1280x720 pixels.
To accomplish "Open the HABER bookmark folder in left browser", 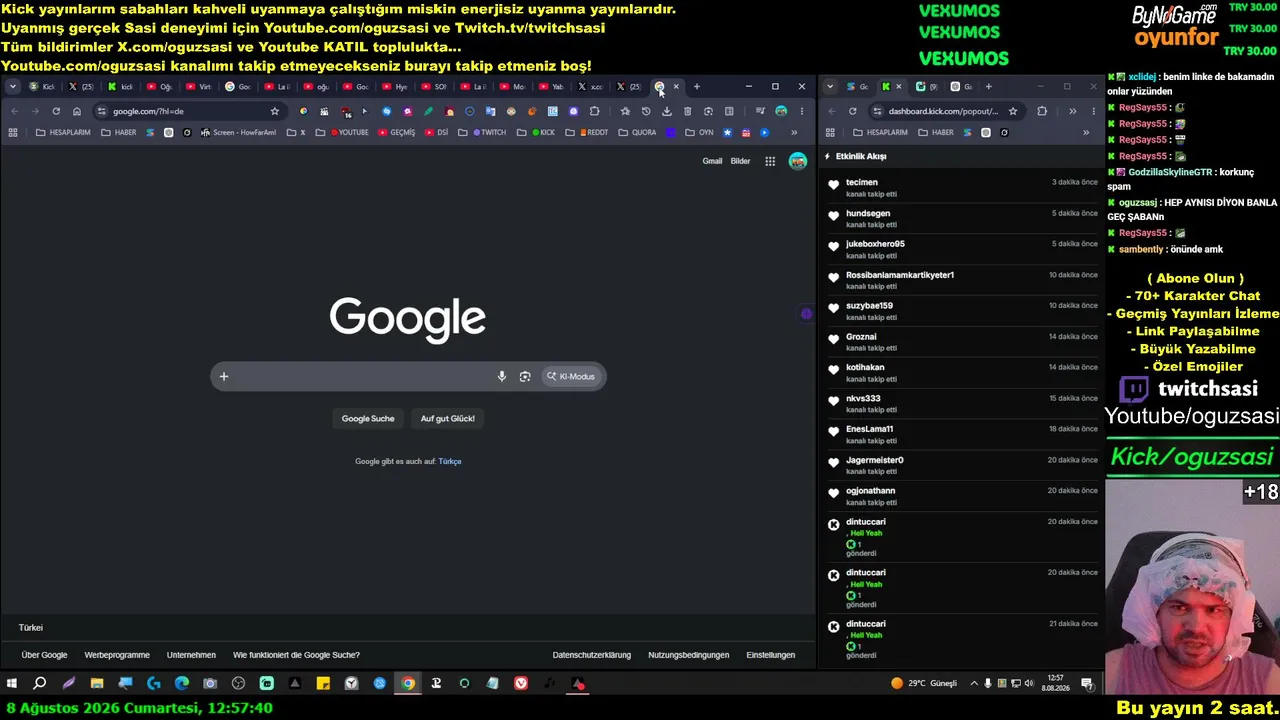I will tap(119, 132).
